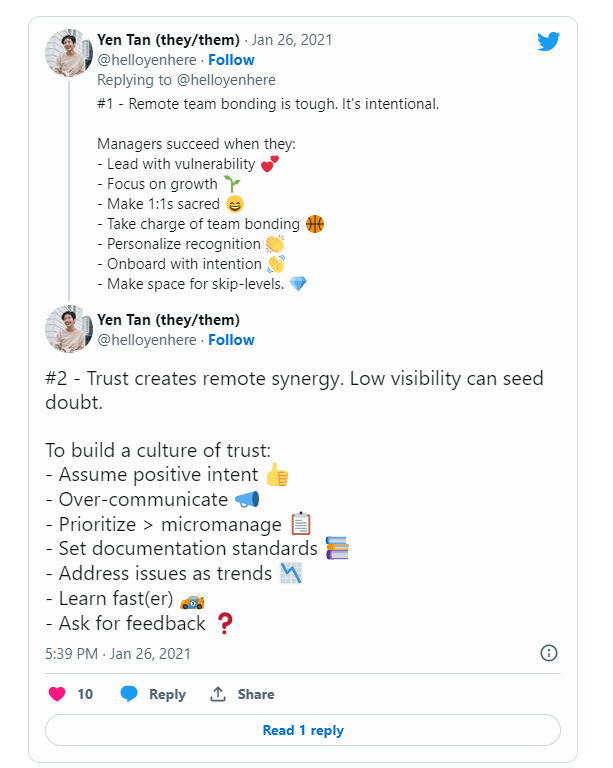This screenshot has height=768, width=613.
Task: Click the share upload icon
Action: (x=218, y=694)
